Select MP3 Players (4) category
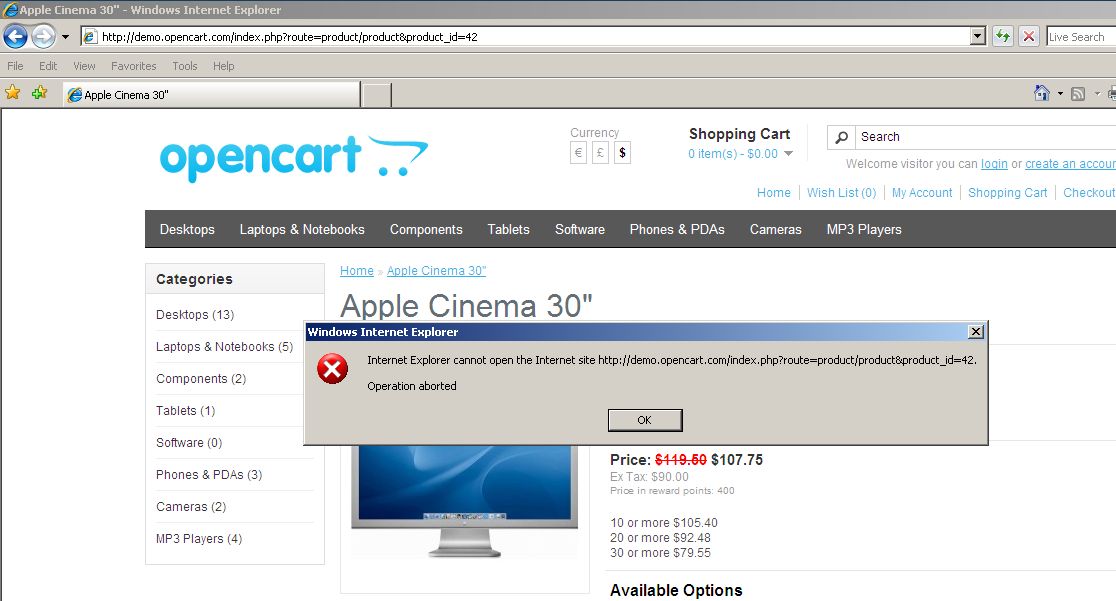 click(x=199, y=538)
